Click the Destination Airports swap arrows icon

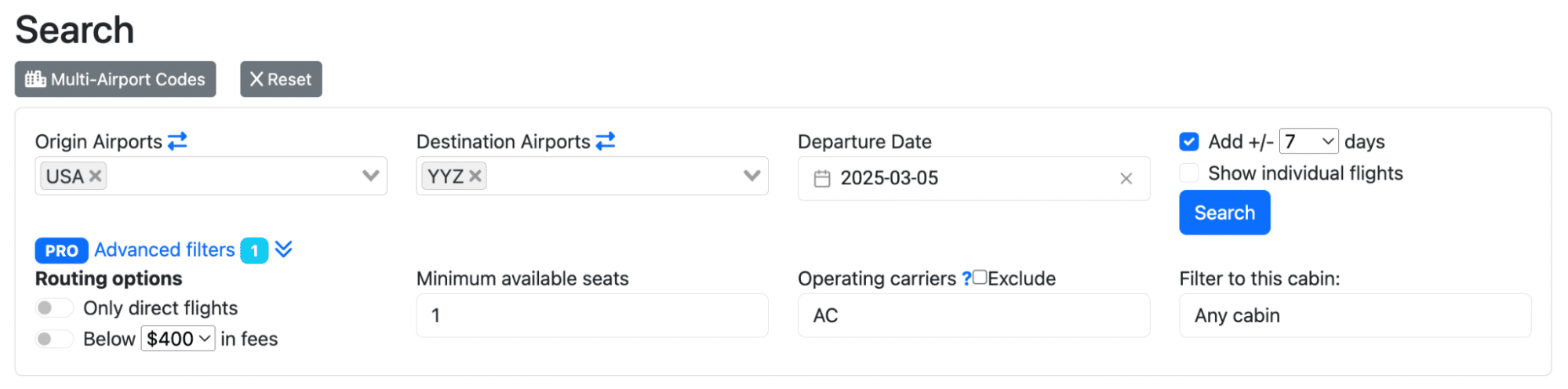606,141
